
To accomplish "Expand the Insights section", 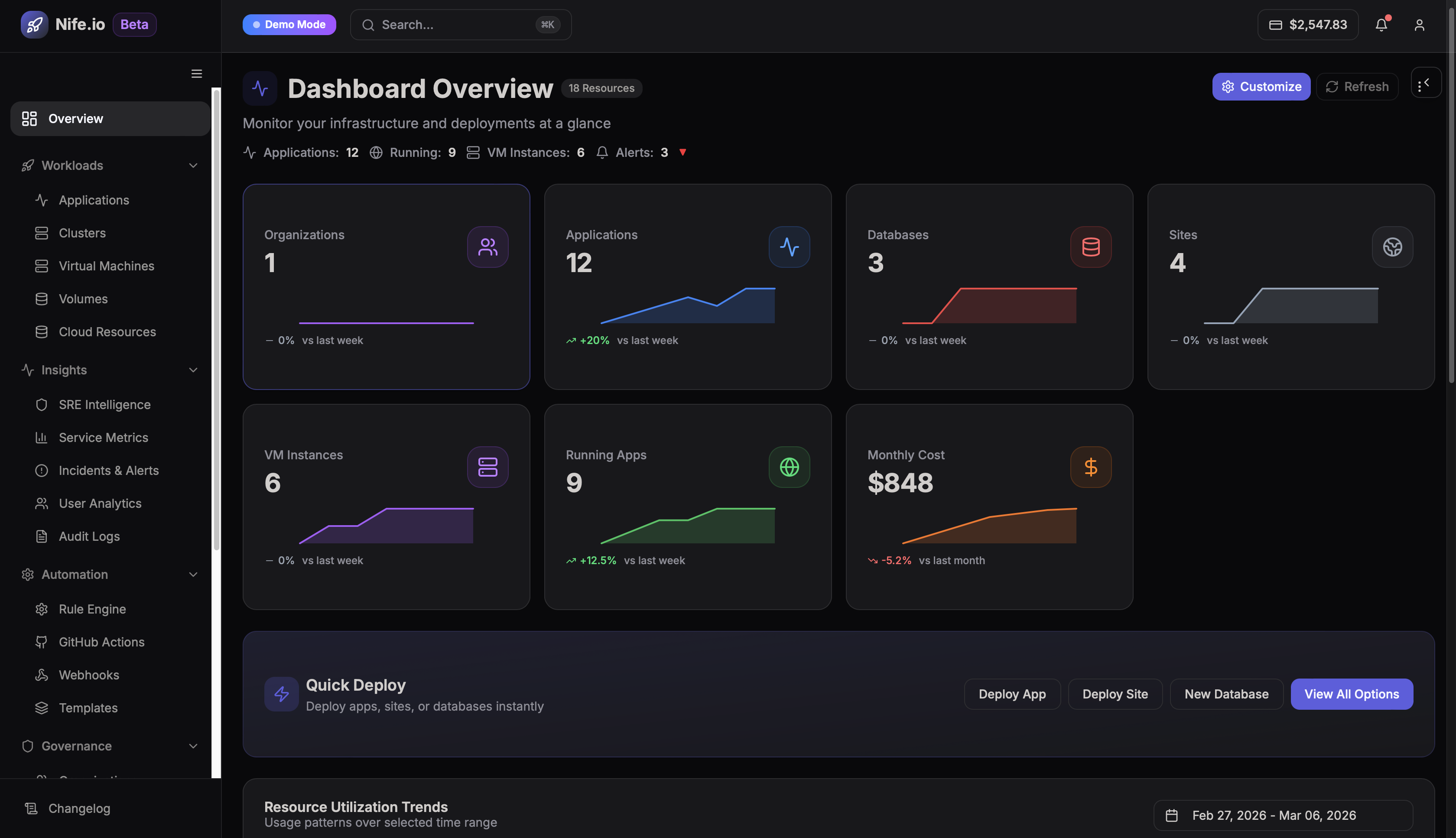I will (193, 370).
